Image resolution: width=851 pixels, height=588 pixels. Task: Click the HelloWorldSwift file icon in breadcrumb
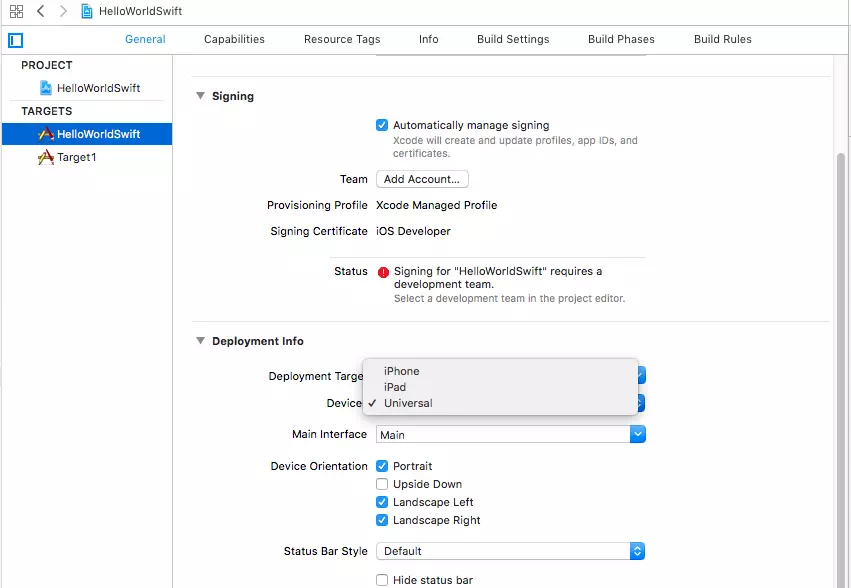(x=87, y=11)
